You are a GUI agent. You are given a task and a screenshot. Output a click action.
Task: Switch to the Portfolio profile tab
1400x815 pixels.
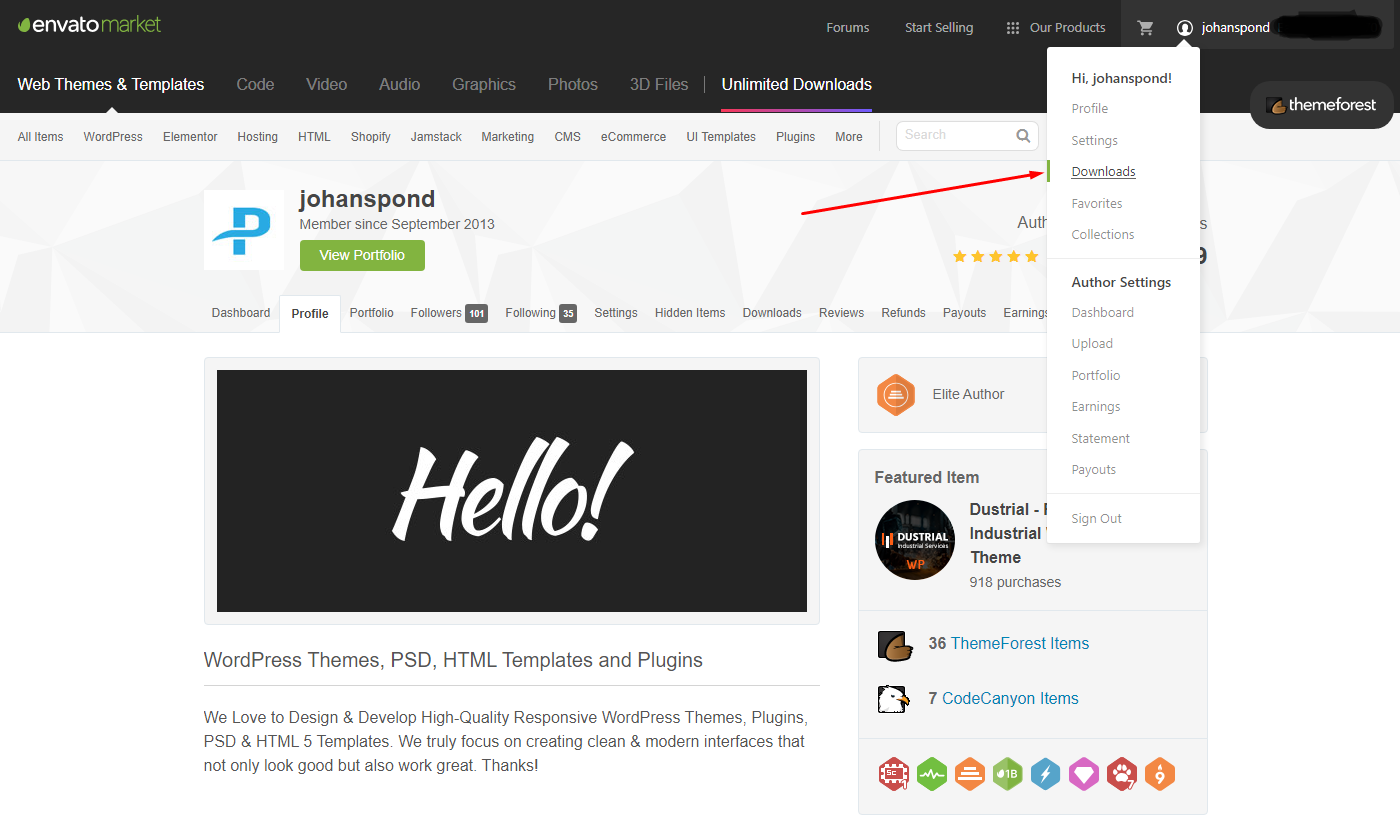pos(371,313)
